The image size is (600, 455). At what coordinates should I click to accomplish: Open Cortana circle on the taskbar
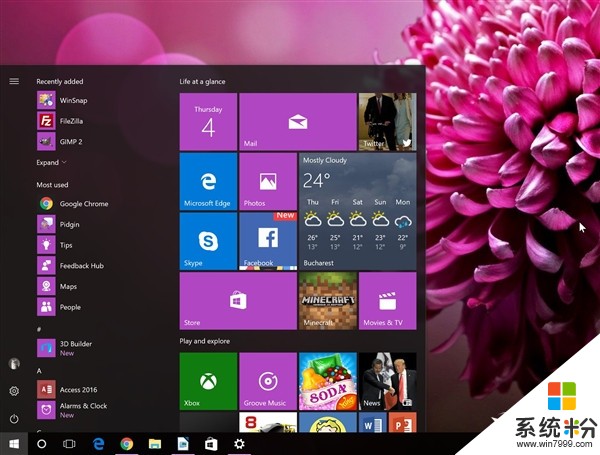(42, 444)
